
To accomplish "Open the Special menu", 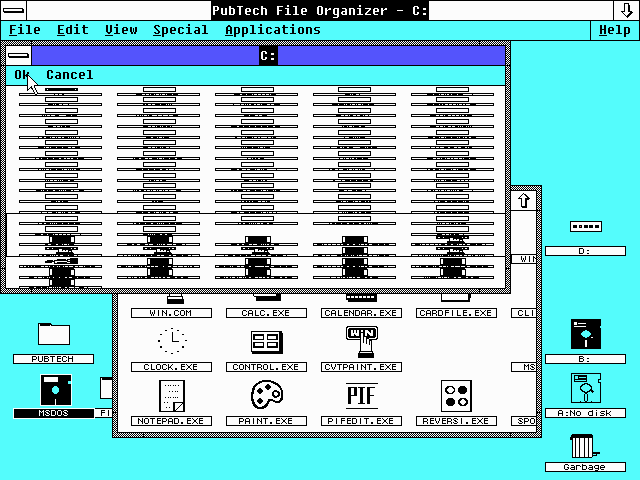I will click(181, 30).
